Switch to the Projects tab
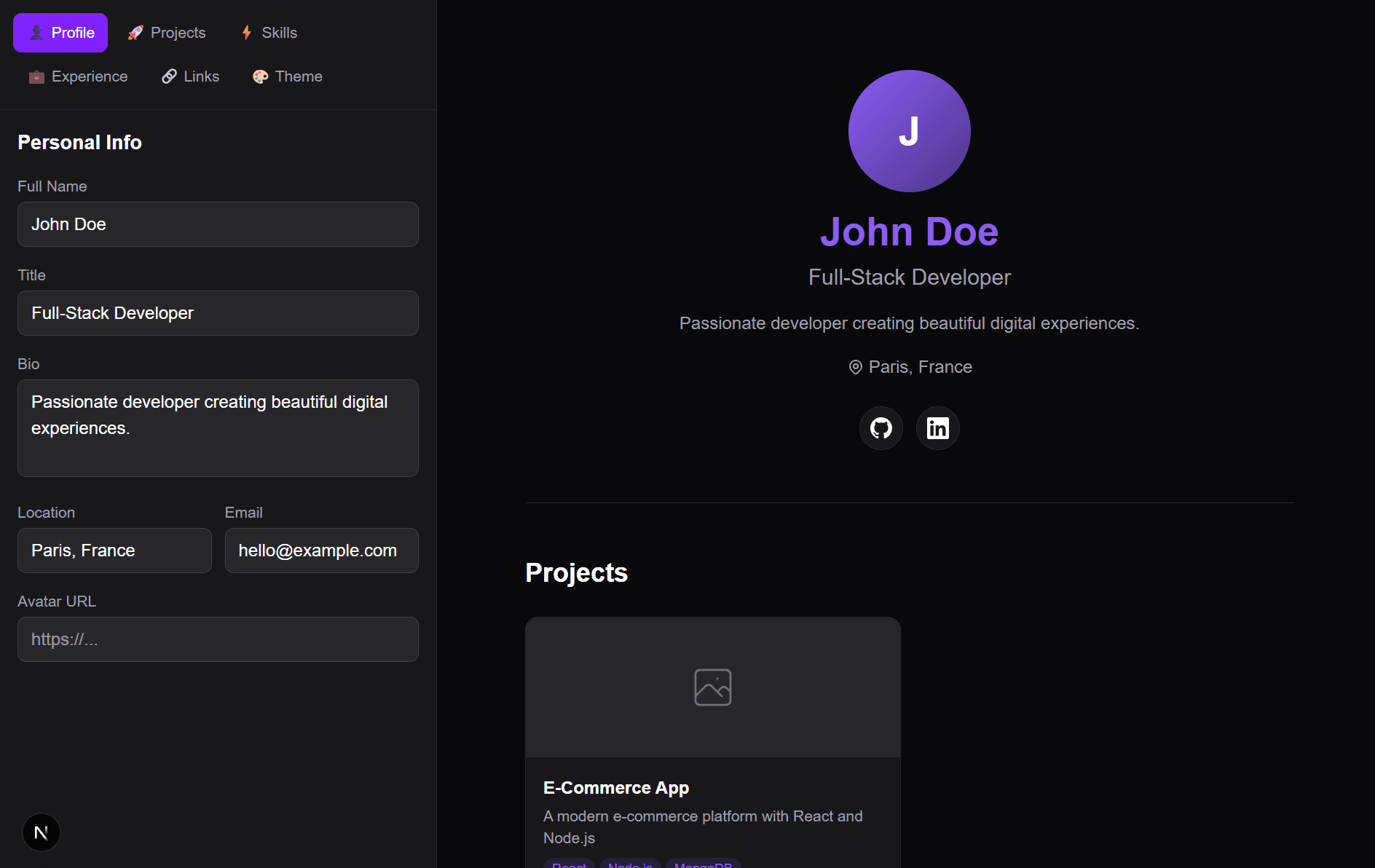Viewport: 1375px width, 868px height. [166, 32]
